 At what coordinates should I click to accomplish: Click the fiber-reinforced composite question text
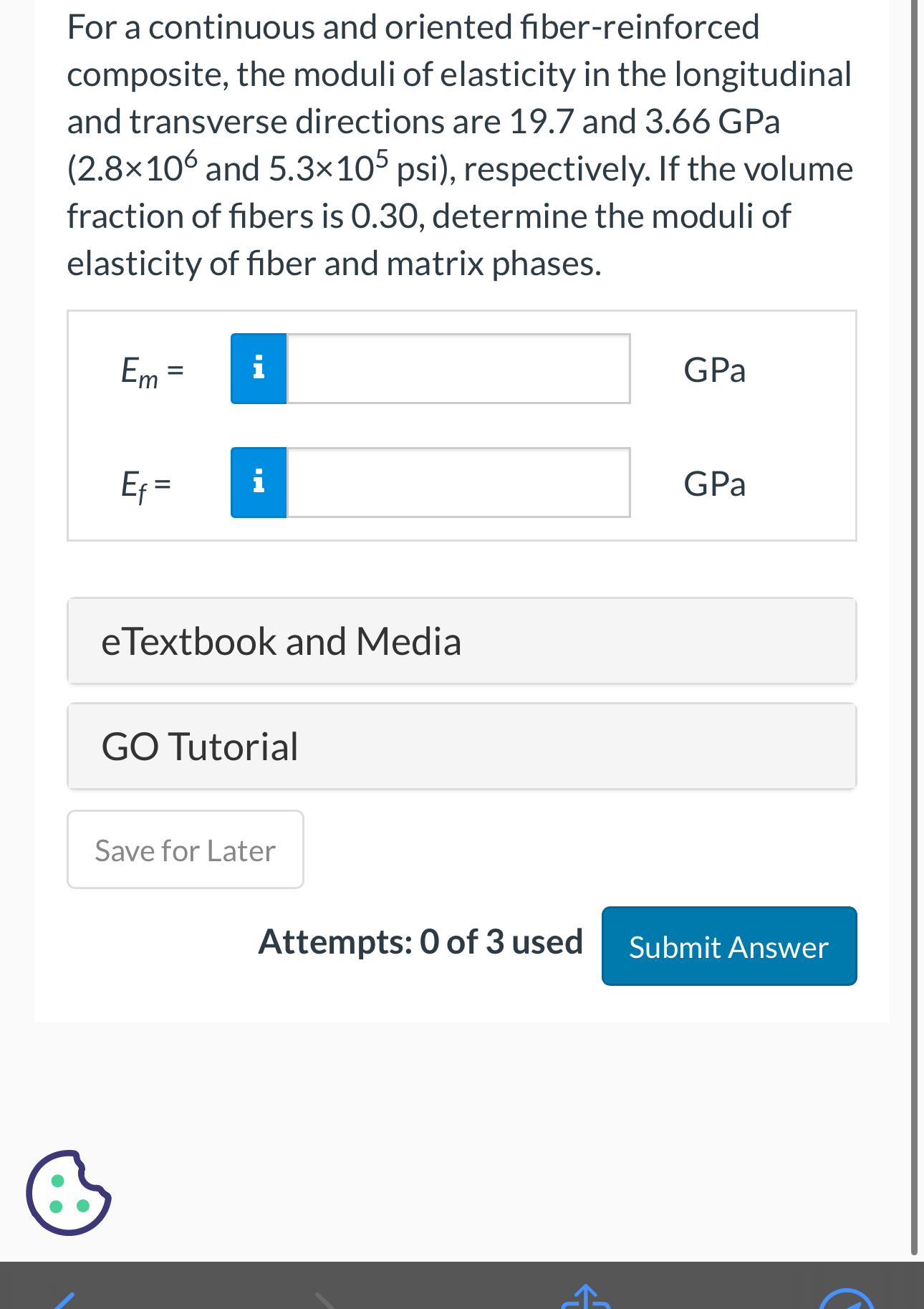tap(460, 145)
